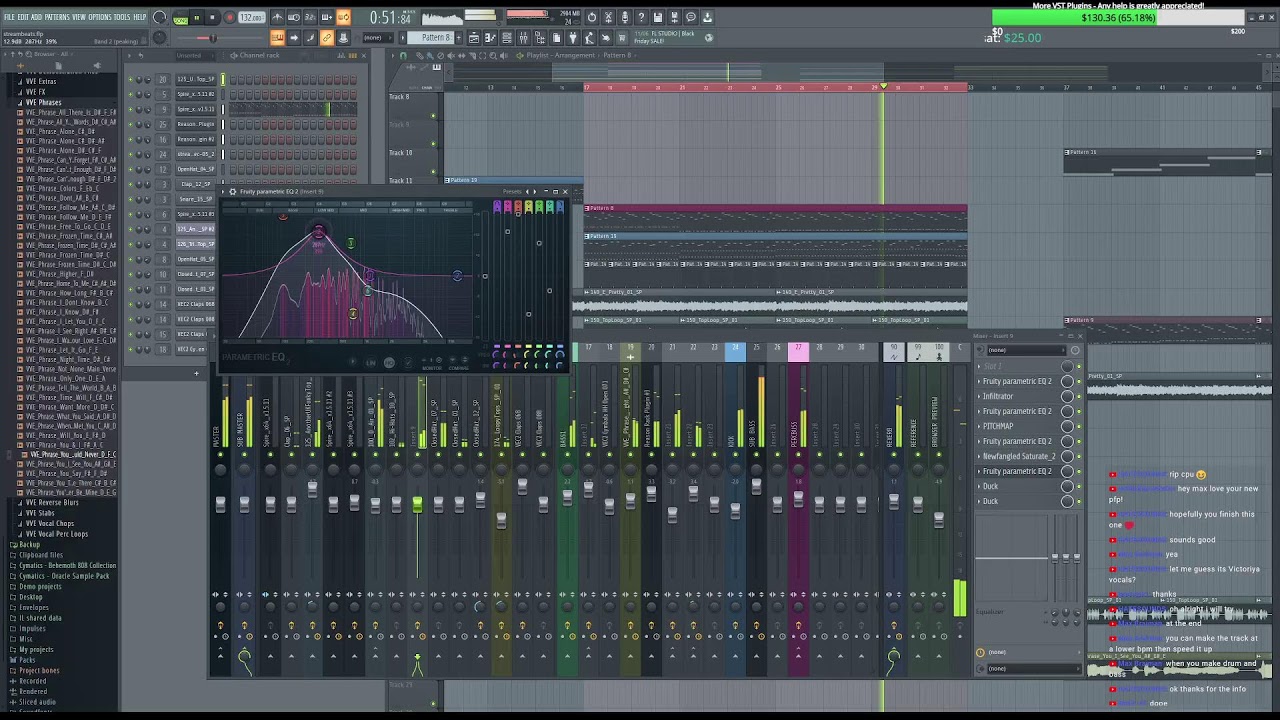Open the mixer input (none) dropdown at top
The width and height of the screenshot is (1280, 720).
point(1027,350)
